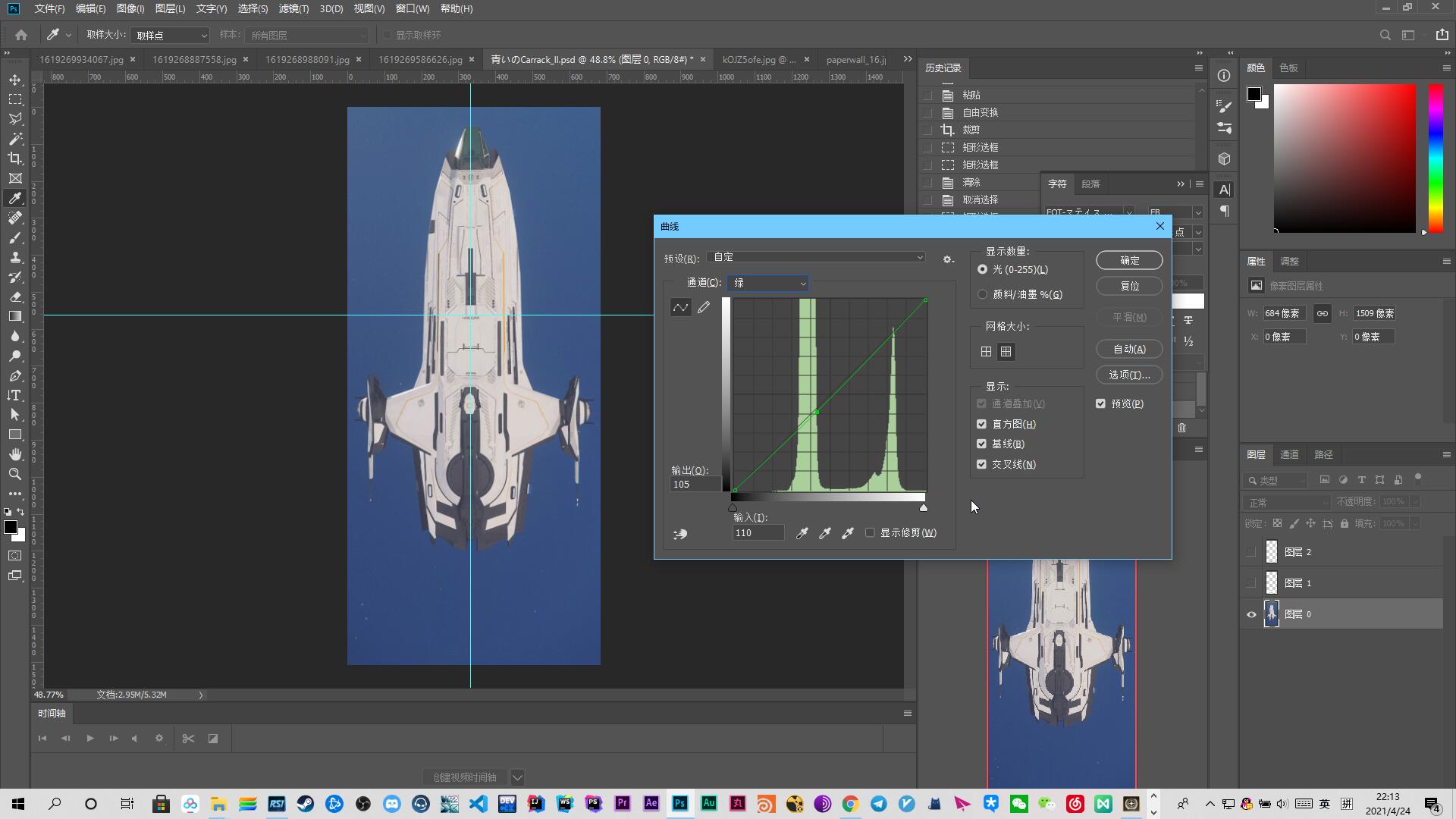Choose the simple grid size icon
This screenshot has width=1456, height=819.
(x=986, y=352)
